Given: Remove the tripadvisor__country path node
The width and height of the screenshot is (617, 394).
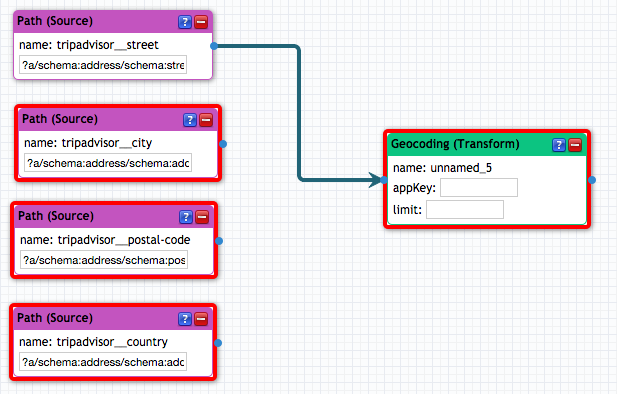Looking at the screenshot, I should point(201,319).
